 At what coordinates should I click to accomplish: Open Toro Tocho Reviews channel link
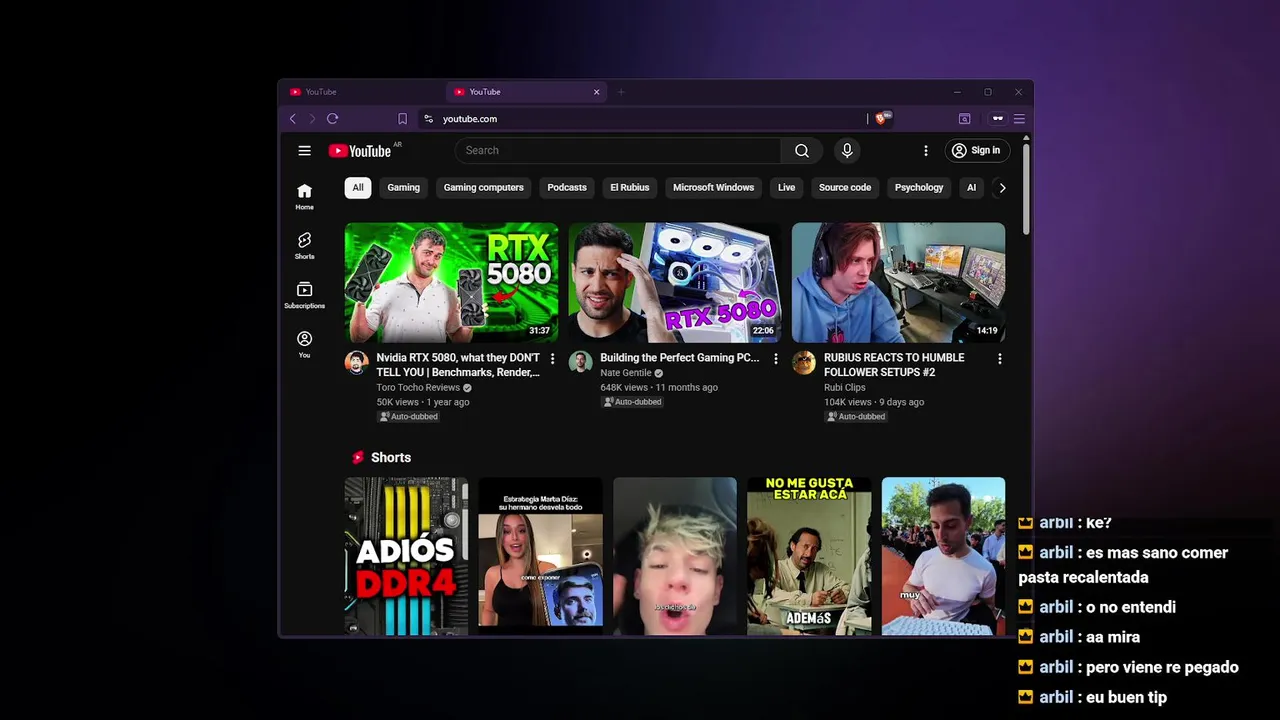click(418, 388)
